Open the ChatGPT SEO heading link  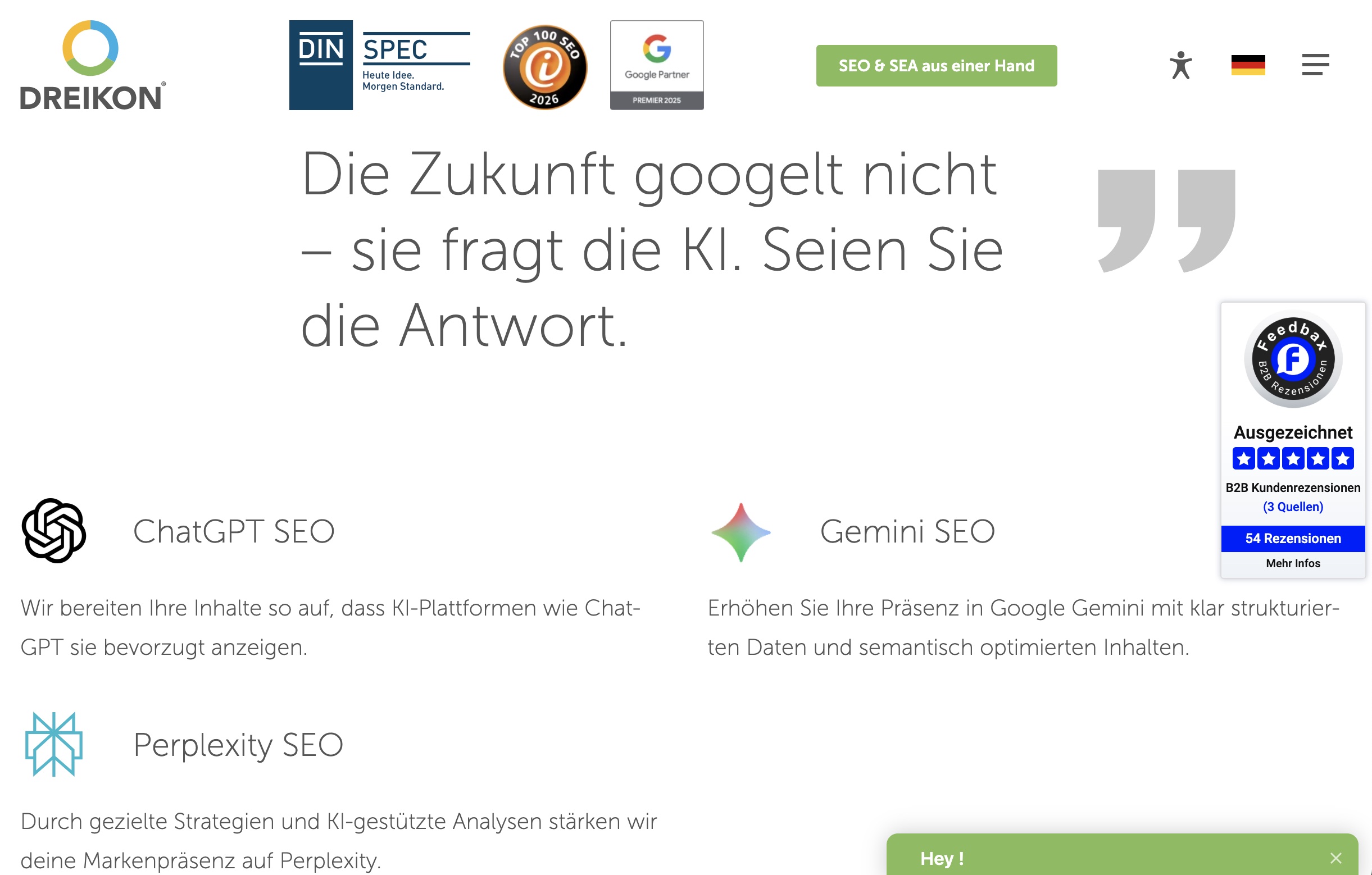234,531
